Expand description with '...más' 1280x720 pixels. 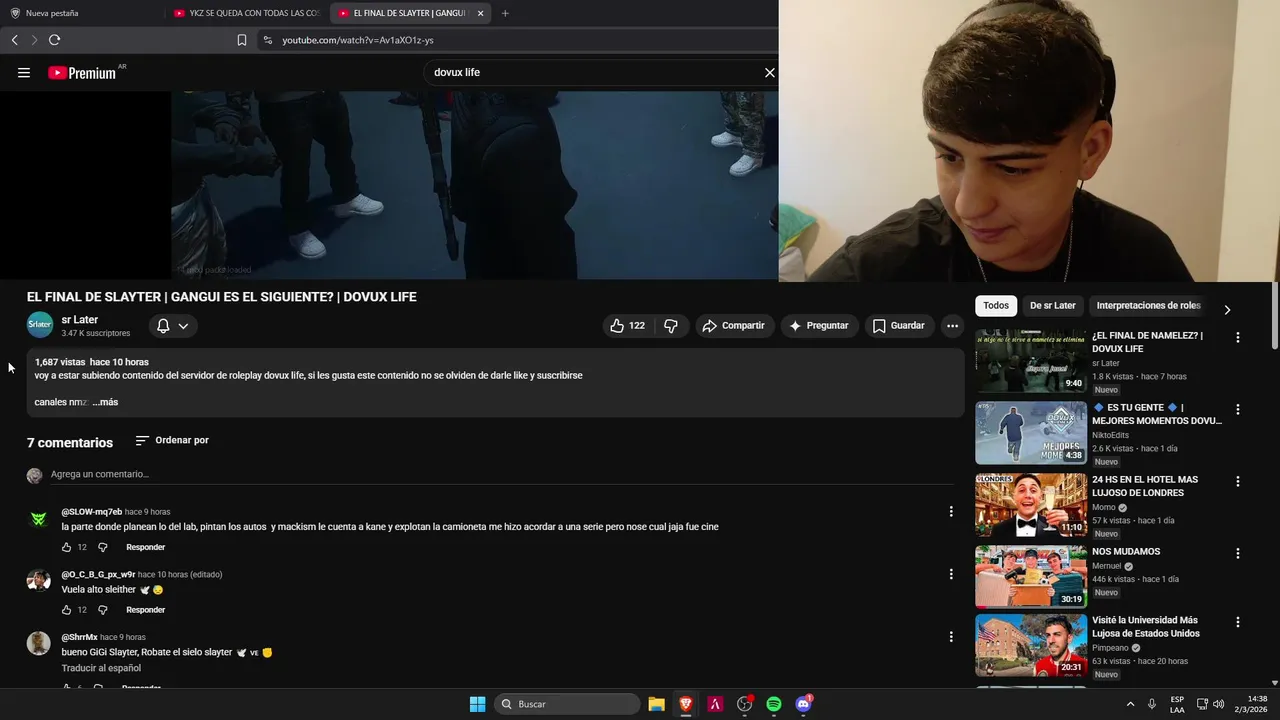(105, 402)
